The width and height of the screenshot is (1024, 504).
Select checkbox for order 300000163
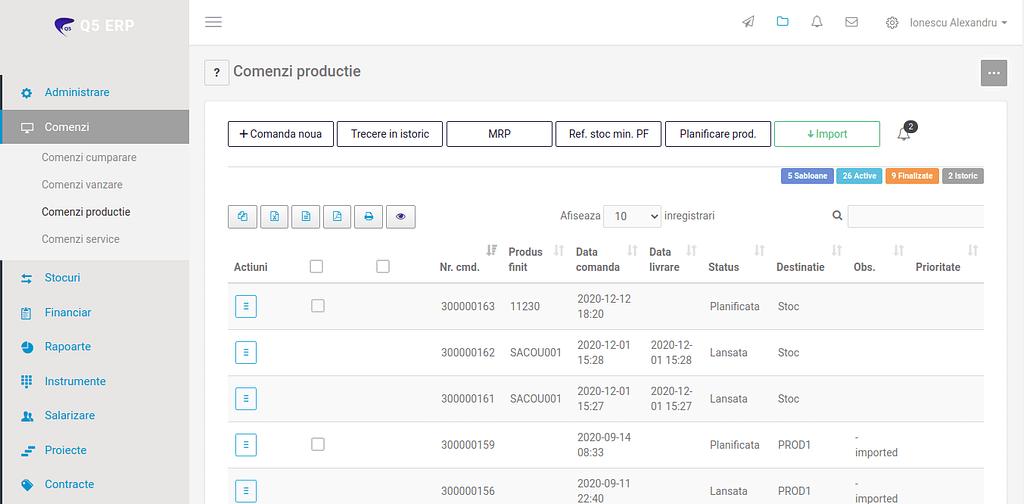[x=317, y=306]
